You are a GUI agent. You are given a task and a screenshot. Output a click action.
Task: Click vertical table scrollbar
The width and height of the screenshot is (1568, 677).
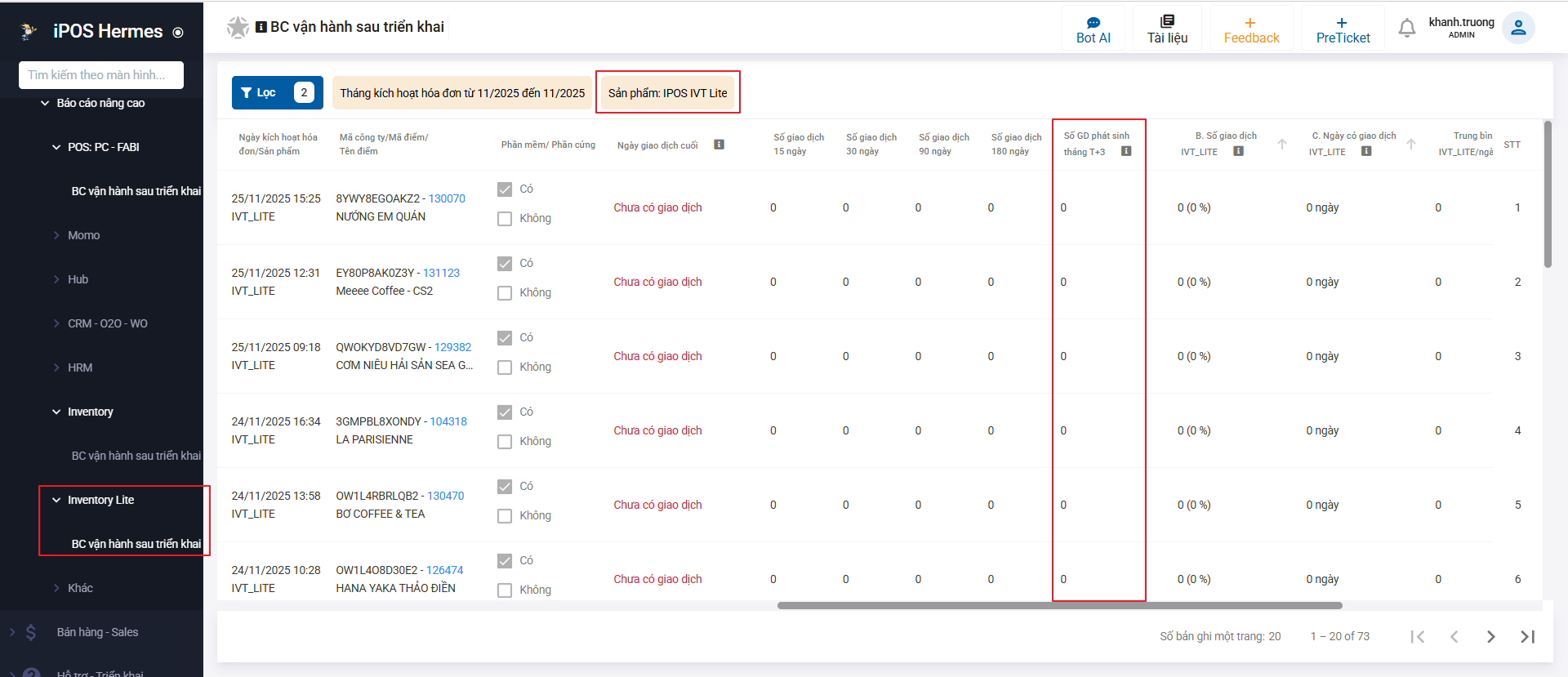(1548, 194)
